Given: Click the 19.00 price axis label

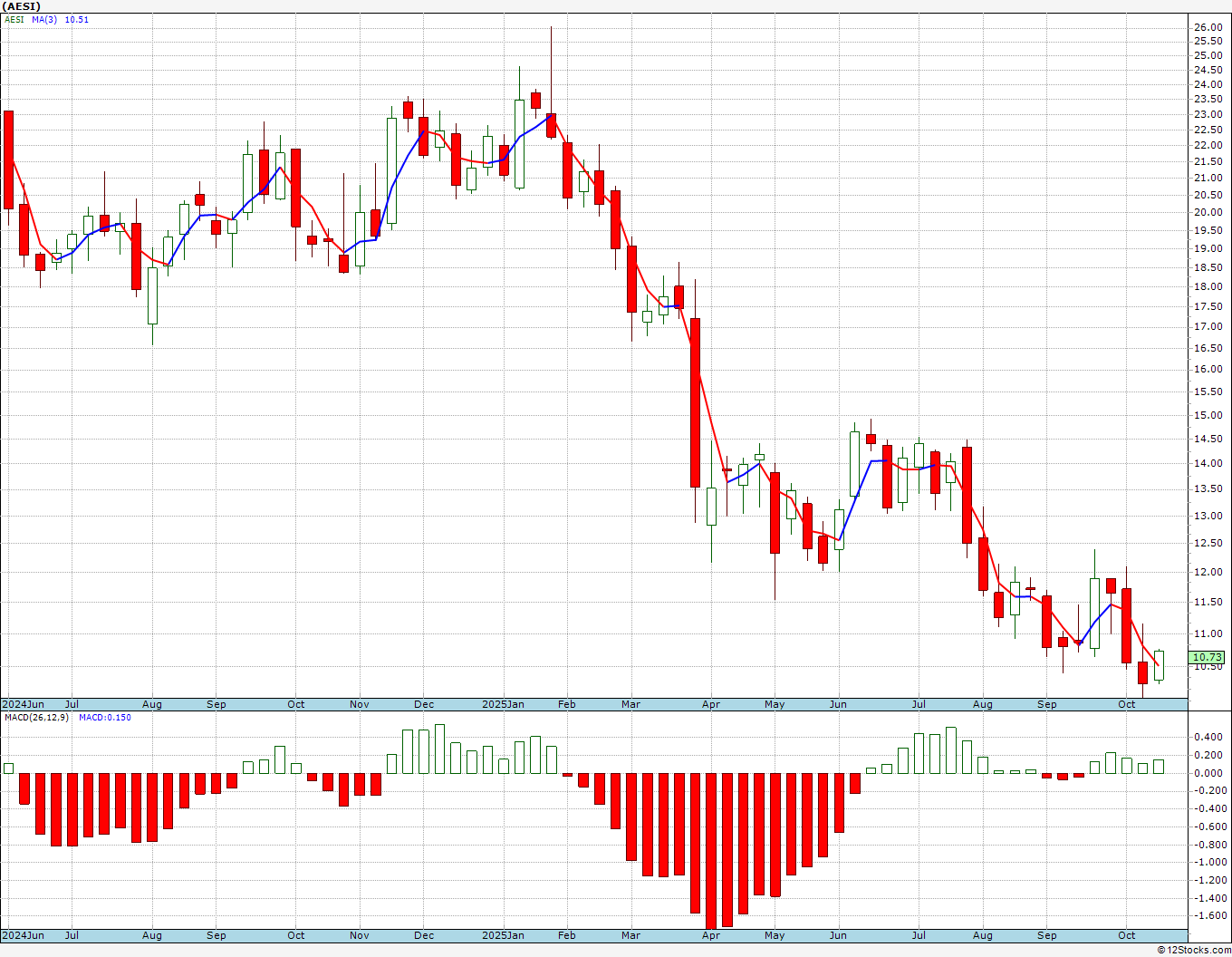Looking at the screenshot, I should (x=1208, y=248).
